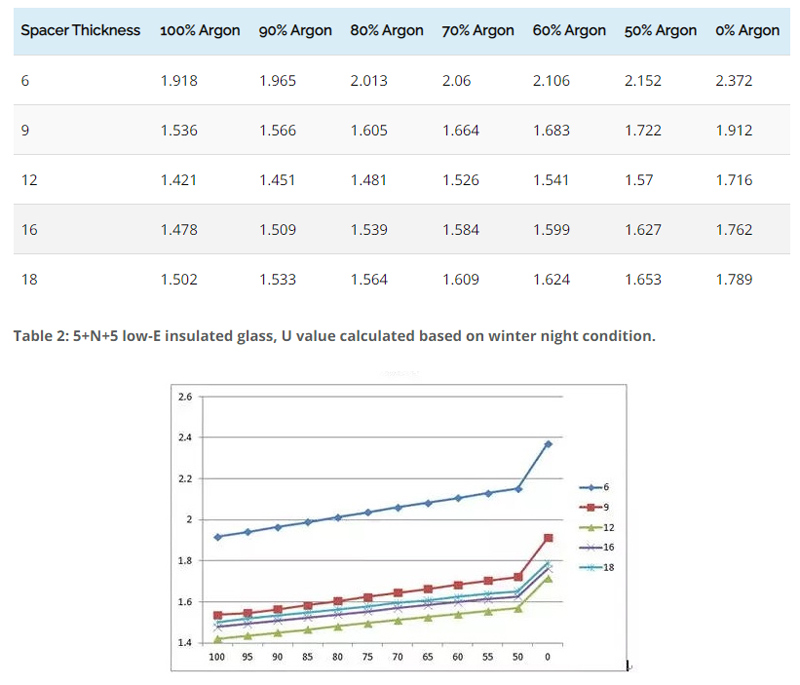Select the purple cross legend marker for series 16

click(590, 547)
